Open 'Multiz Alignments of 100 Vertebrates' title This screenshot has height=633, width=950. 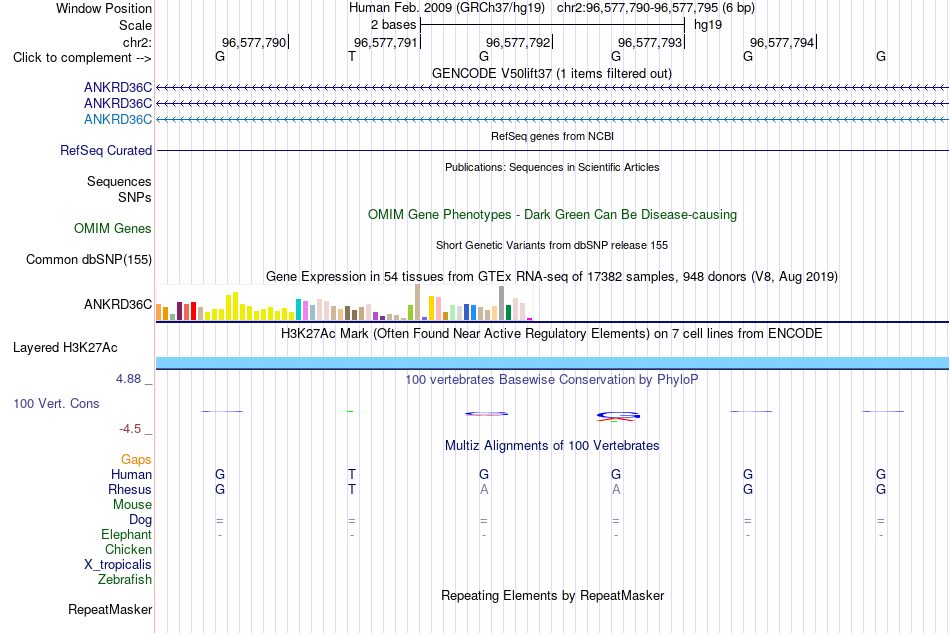[552, 446]
